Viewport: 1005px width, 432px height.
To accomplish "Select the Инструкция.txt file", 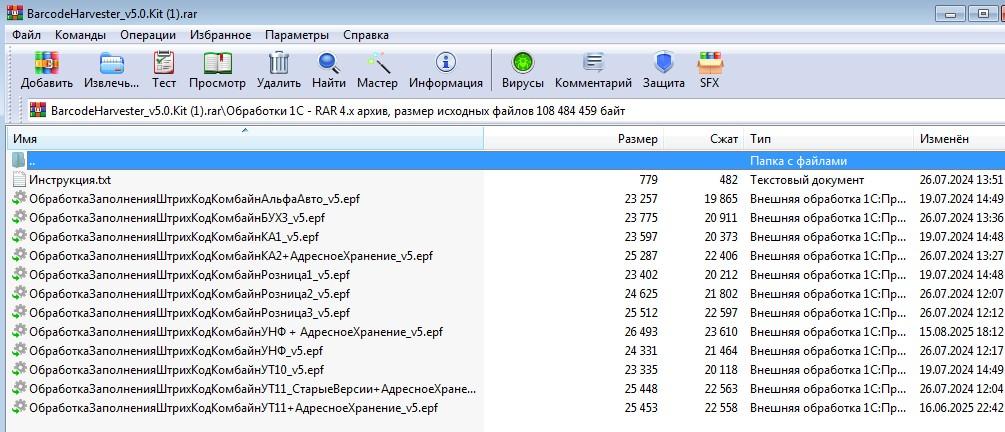I will click(x=70, y=180).
